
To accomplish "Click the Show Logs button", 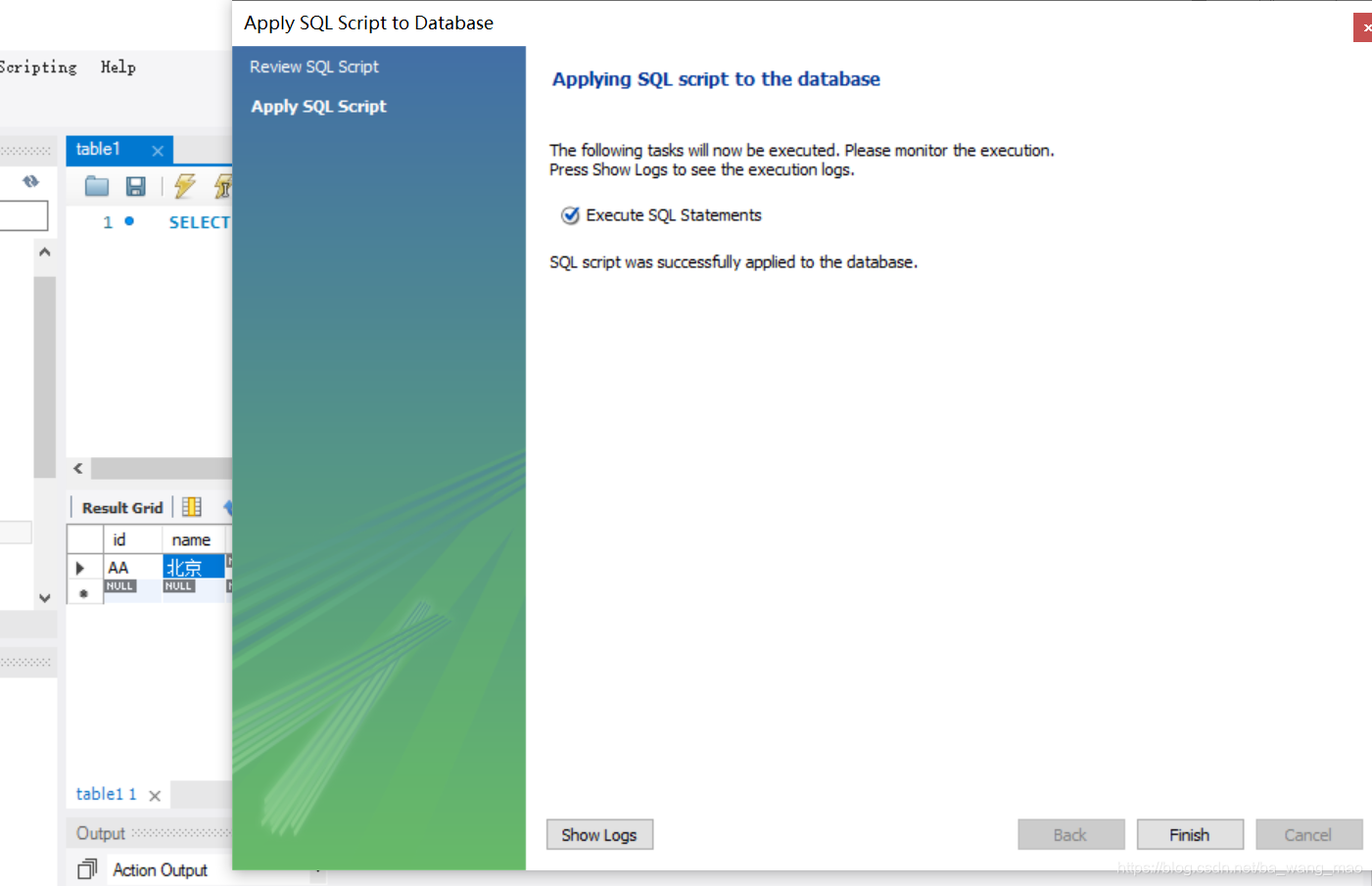I will click(x=599, y=835).
